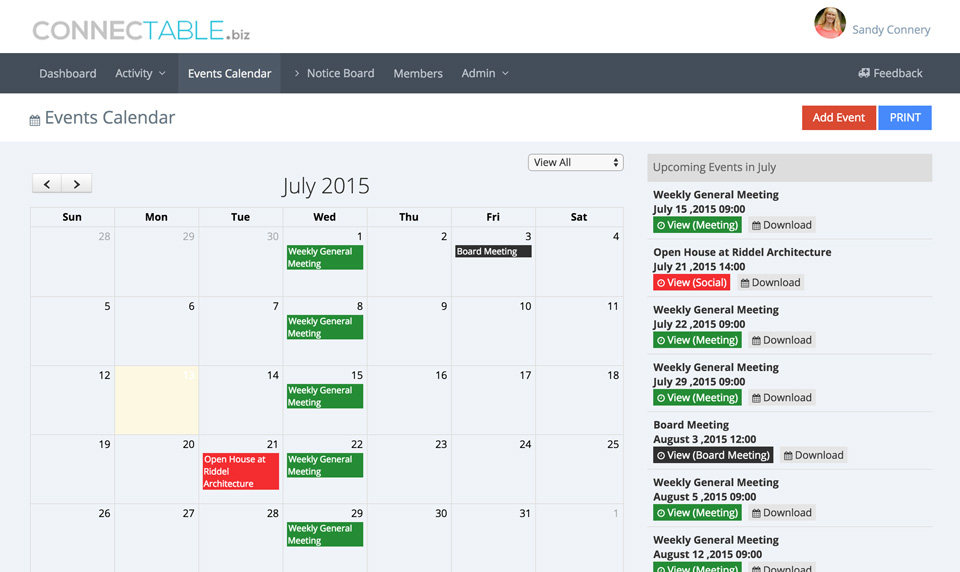Go to the Members page
960x572 pixels.
click(x=418, y=73)
